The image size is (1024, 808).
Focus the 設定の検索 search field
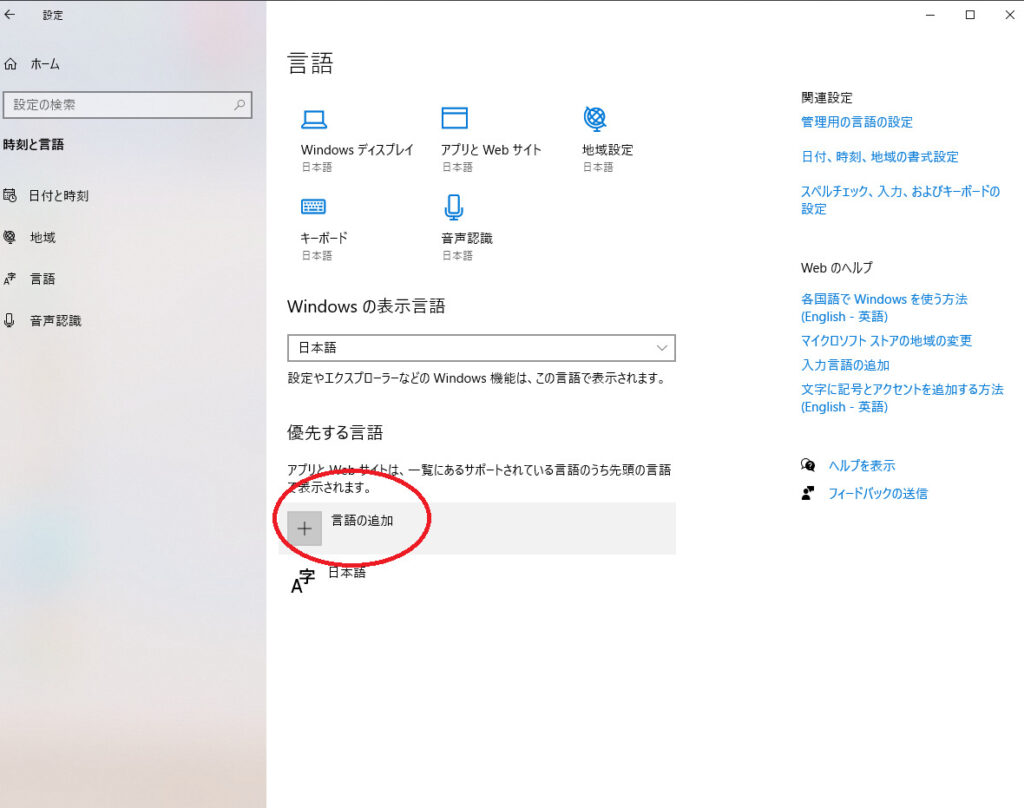click(x=127, y=105)
